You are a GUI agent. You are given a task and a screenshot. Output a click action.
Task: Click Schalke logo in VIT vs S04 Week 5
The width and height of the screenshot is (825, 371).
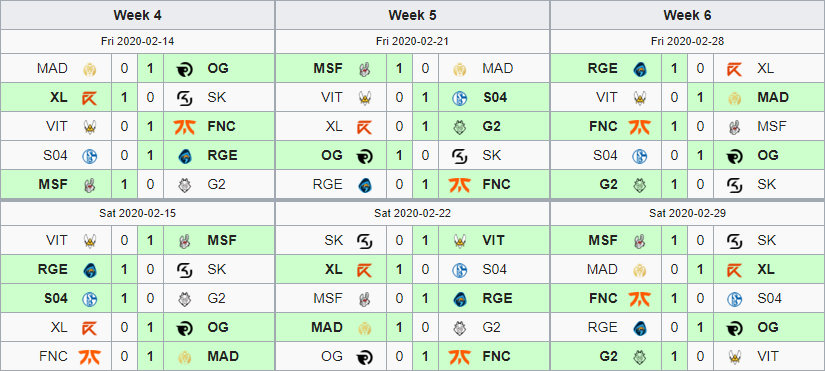click(459, 97)
